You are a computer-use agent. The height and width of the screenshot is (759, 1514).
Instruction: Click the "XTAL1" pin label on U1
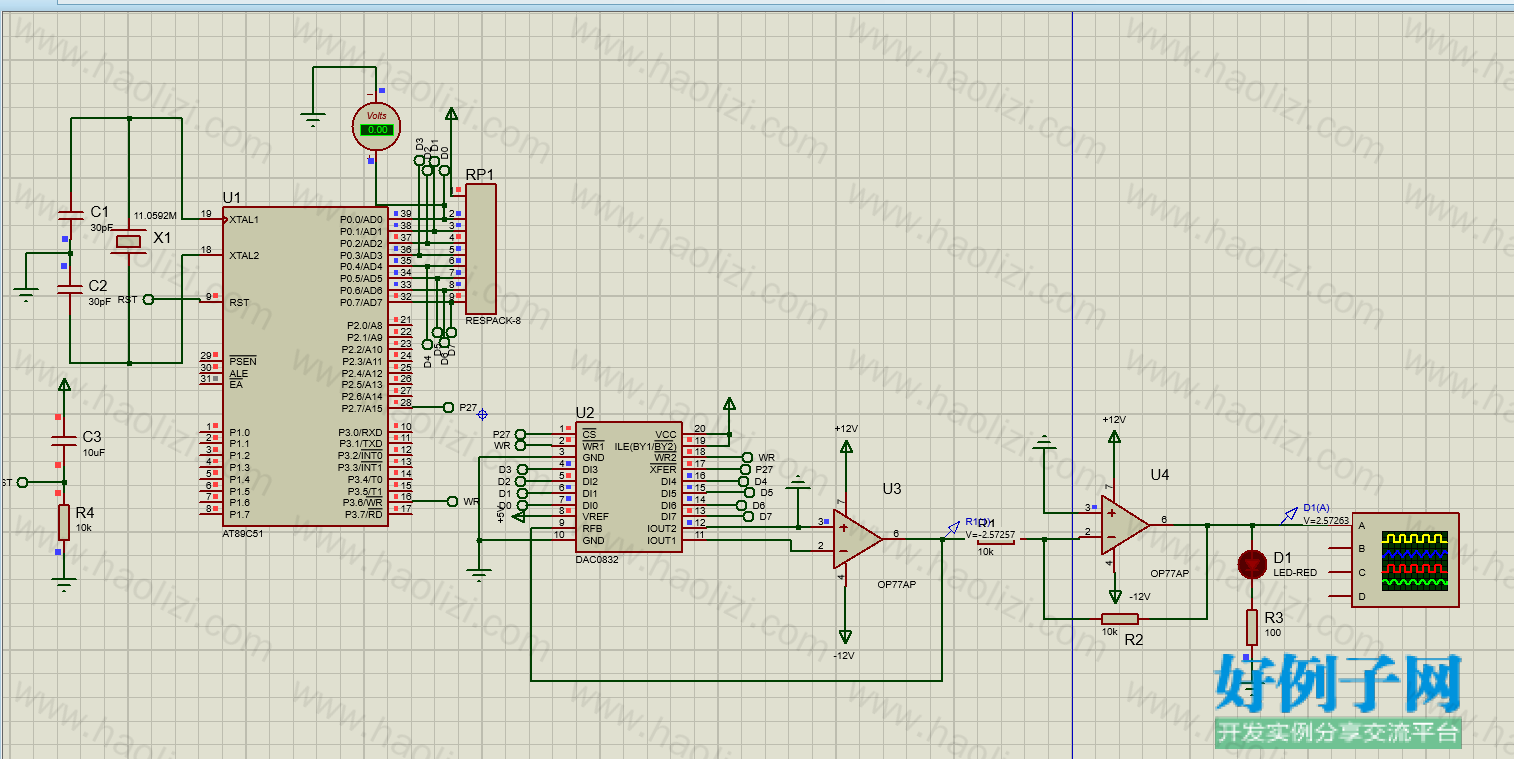click(244, 219)
